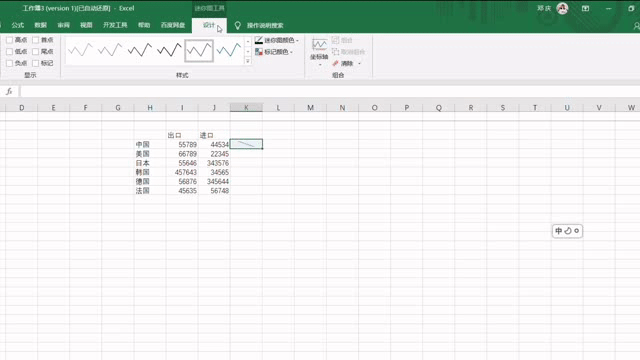Image resolution: width=640 pixels, height=360 pixels.
Task: Click cell with value 56748
Action: [214, 191]
